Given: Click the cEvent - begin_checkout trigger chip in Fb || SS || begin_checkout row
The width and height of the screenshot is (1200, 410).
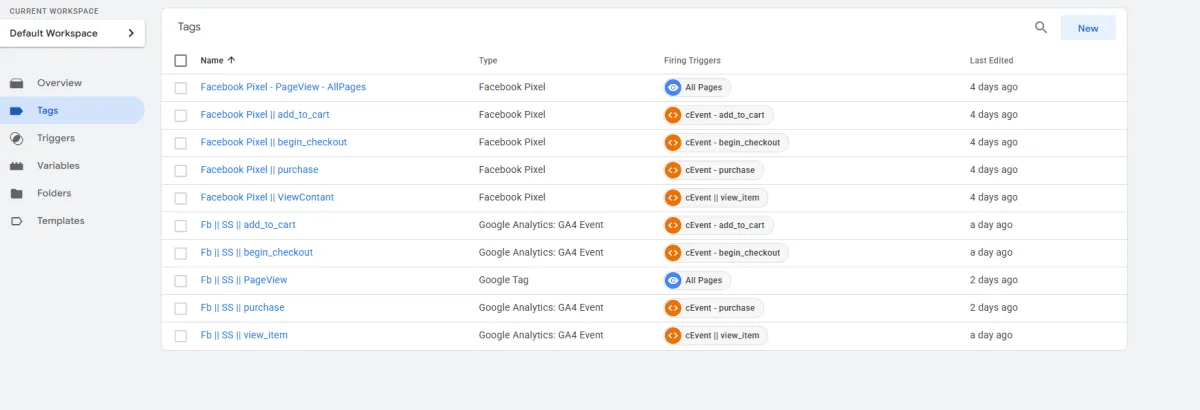Looking at the screenshot, I should pos(726,253).
